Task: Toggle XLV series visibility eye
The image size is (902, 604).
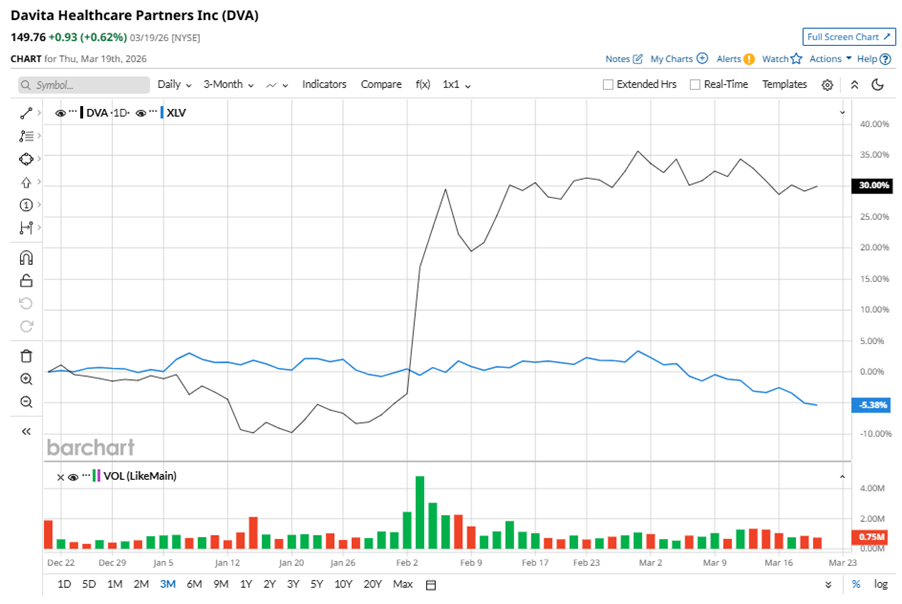Action: click(x=140, y=113)
